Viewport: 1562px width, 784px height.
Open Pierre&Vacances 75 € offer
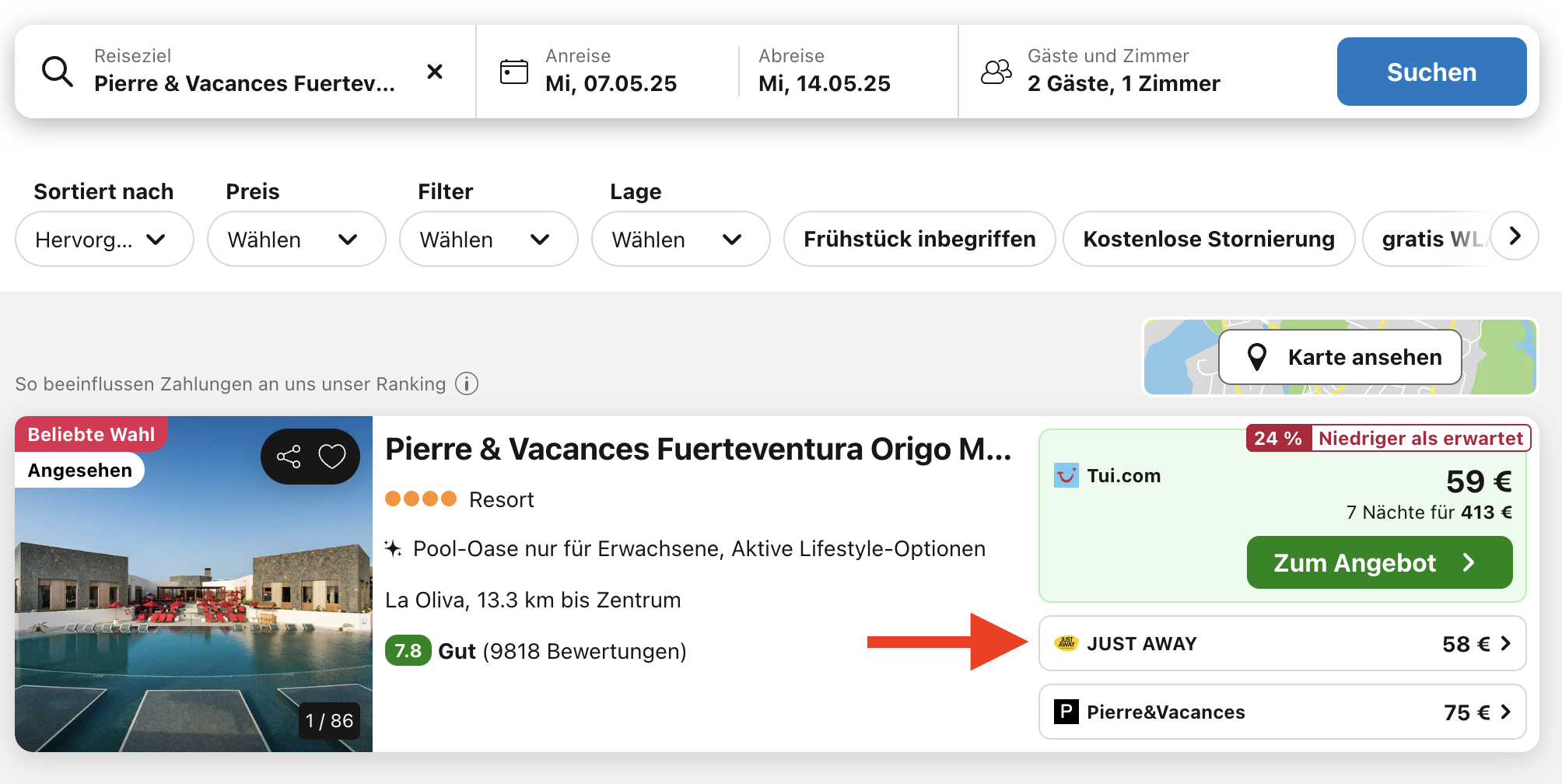coord(1282,712)
